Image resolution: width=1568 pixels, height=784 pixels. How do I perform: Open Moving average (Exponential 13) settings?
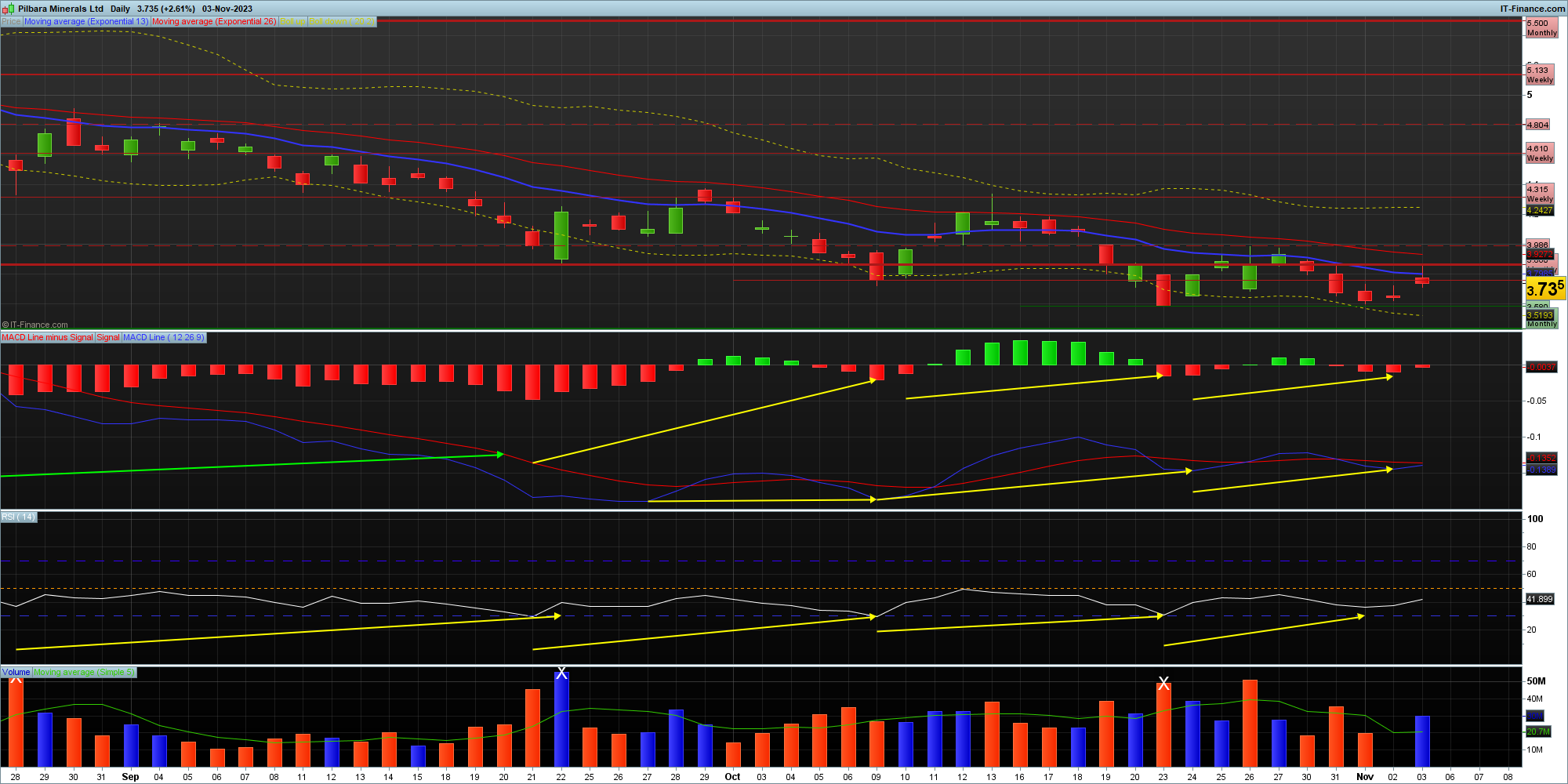pyautogui.click(x=86, y=22)
